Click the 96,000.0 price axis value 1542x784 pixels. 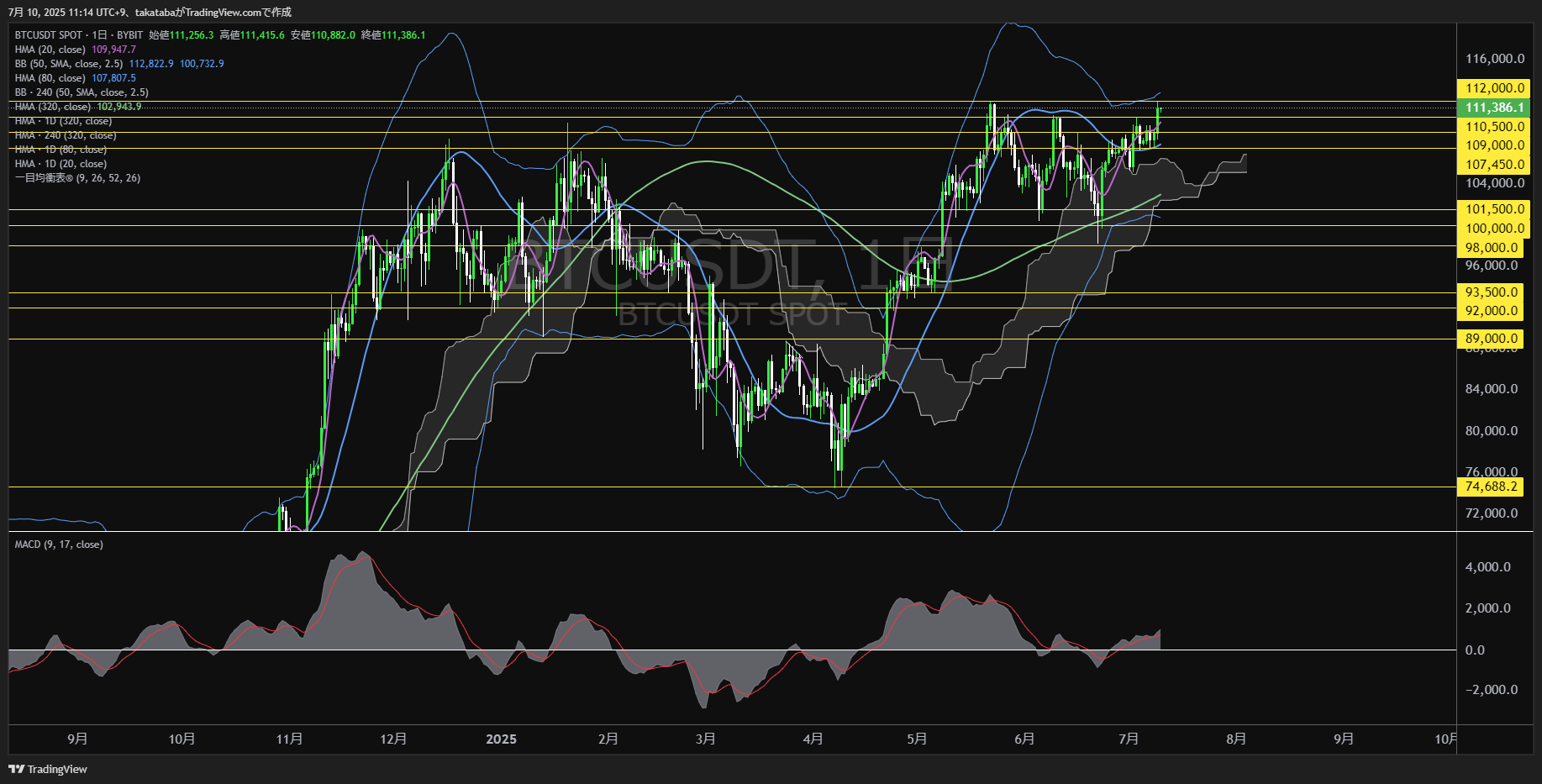coord(1492,266)
